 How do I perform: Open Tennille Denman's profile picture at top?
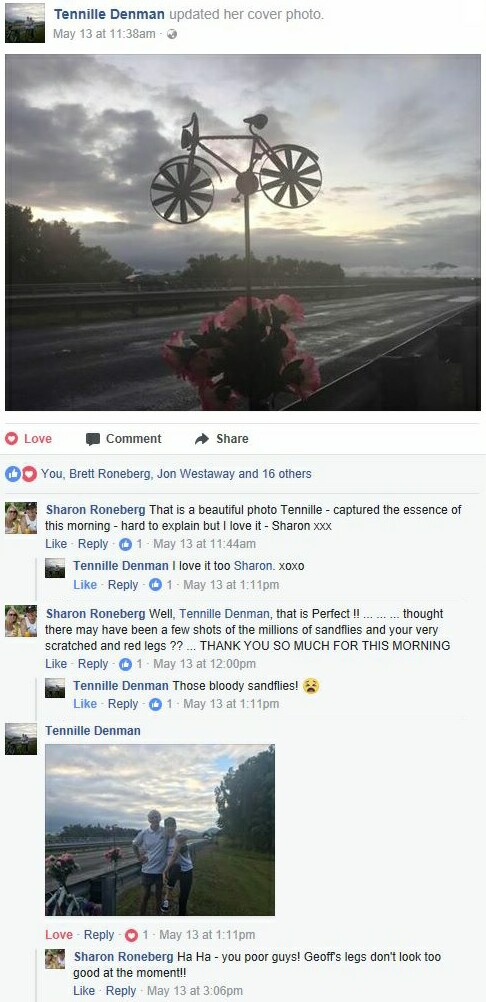(x=25, y=23)
